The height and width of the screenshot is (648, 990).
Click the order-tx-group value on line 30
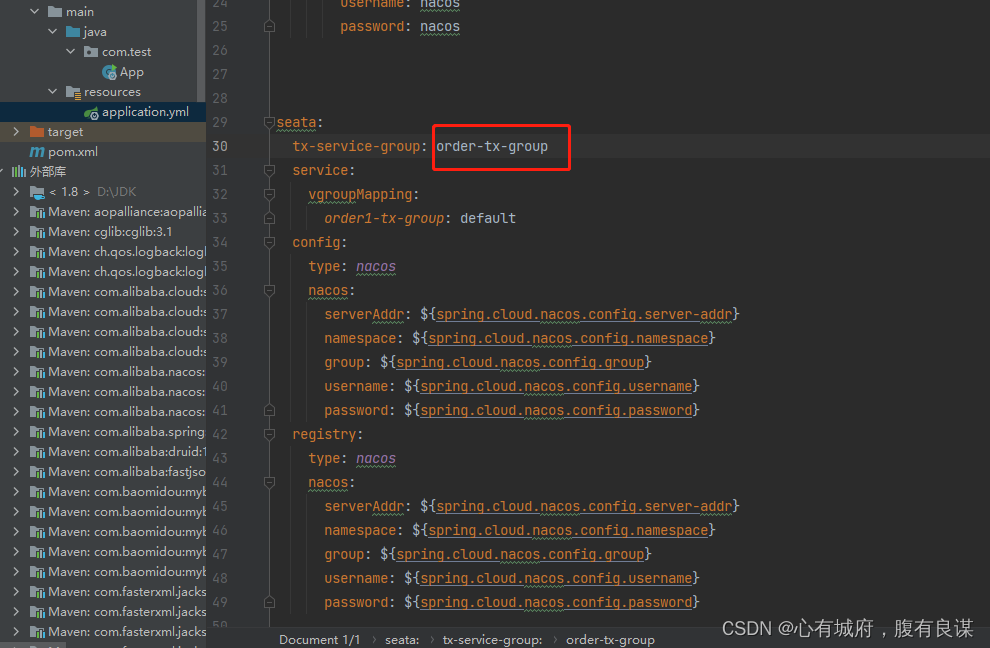(492, 147)
